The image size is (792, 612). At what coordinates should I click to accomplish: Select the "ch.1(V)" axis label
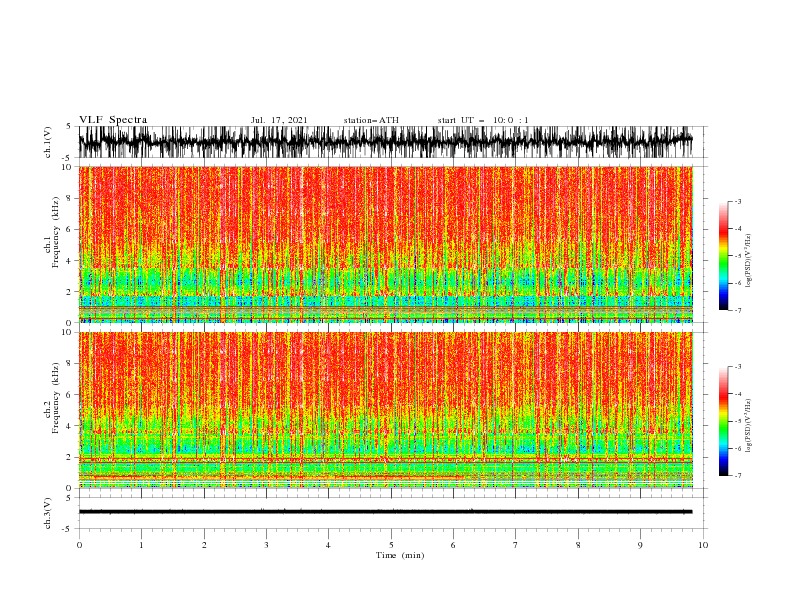pos(48,142)
